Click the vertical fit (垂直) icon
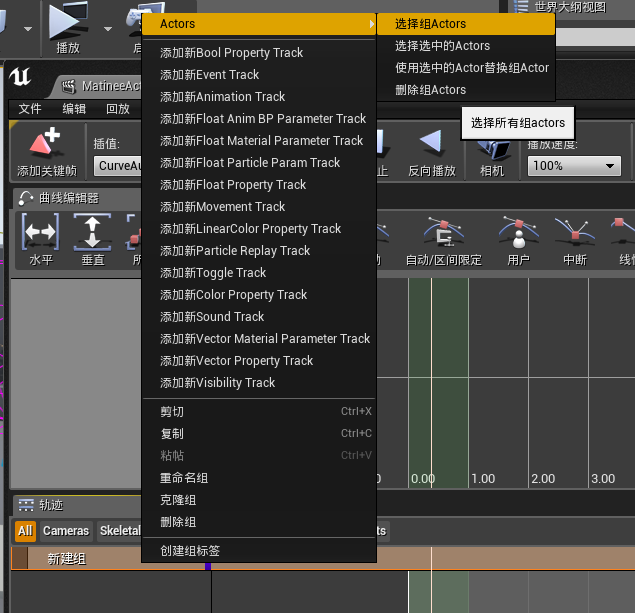Screen dimensions: 635x613 coord(92,232)
